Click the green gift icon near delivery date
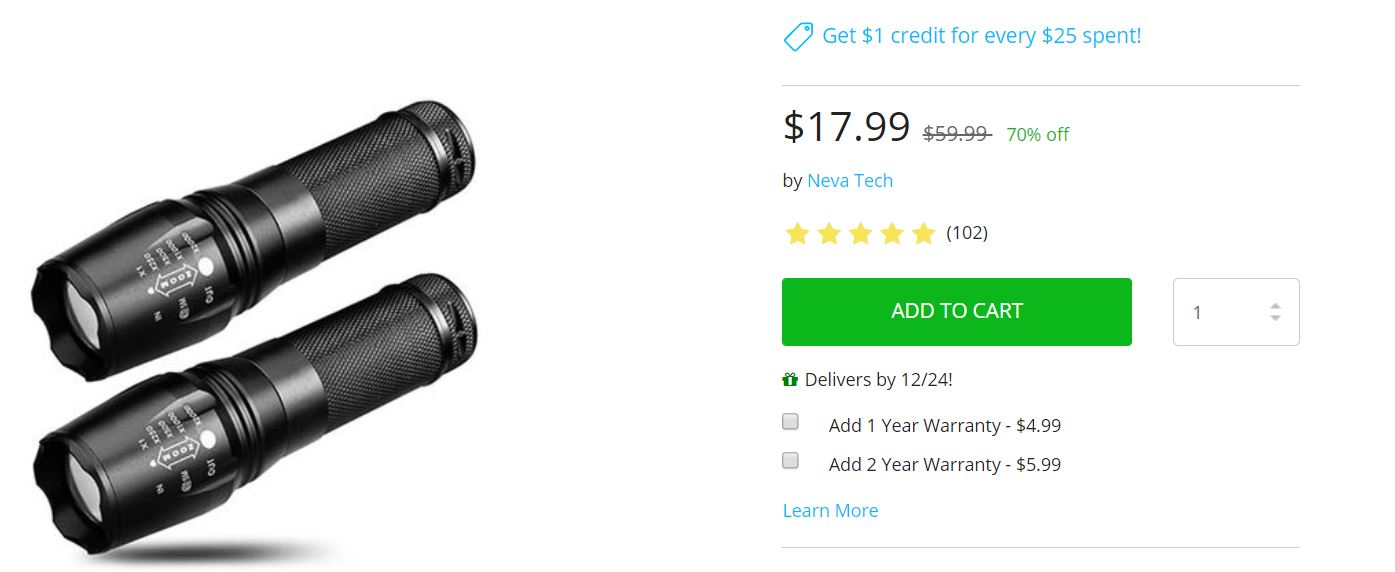 pyautogui.click(x=790, y=380)
